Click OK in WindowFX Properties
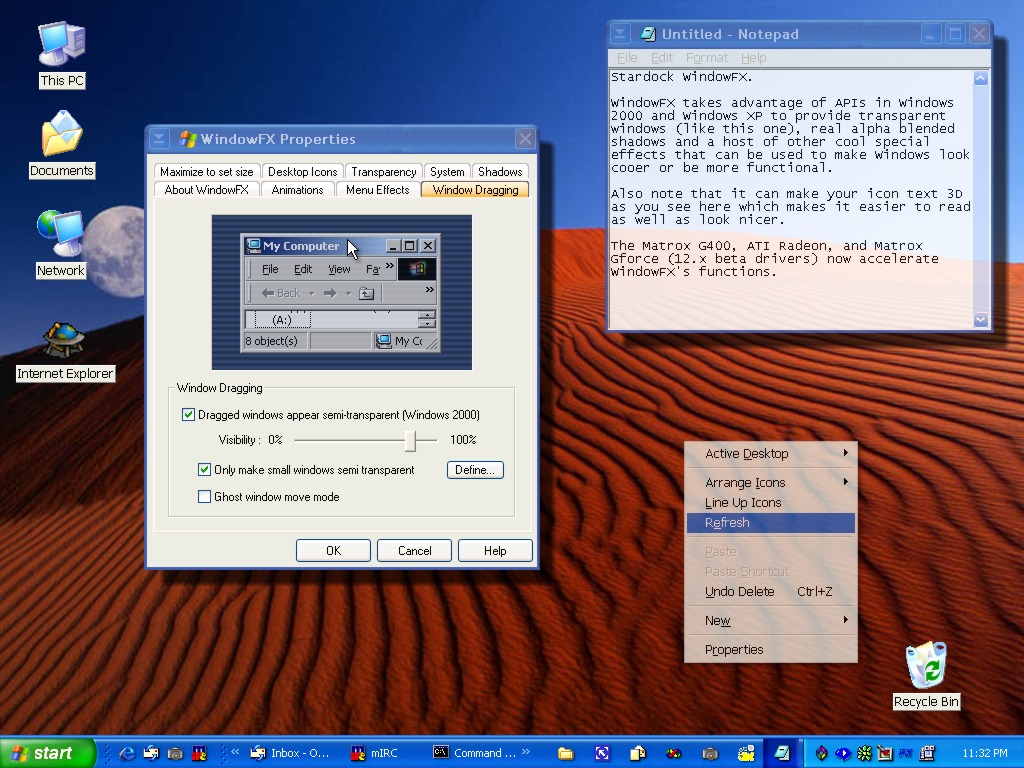 click(x=333, y=551)
